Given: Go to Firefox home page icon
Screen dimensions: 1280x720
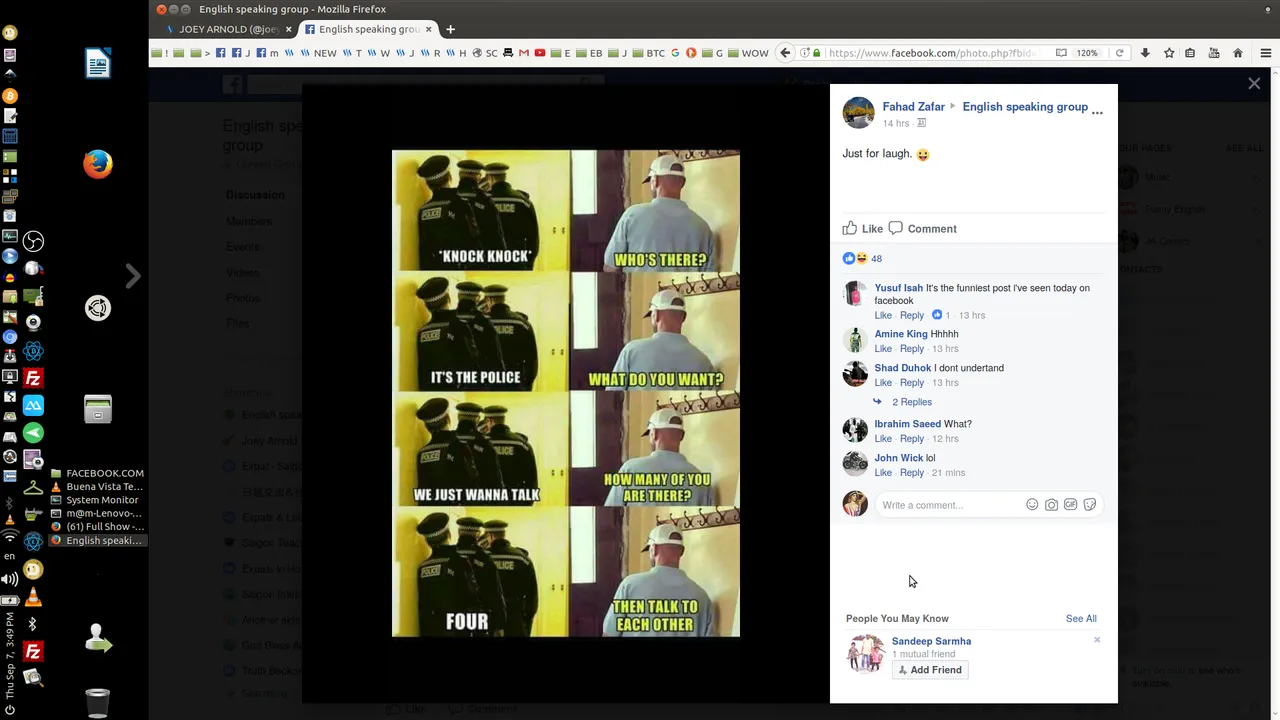Looking at the screenshot, I should pyautogui.click(x=1238, y=53).
